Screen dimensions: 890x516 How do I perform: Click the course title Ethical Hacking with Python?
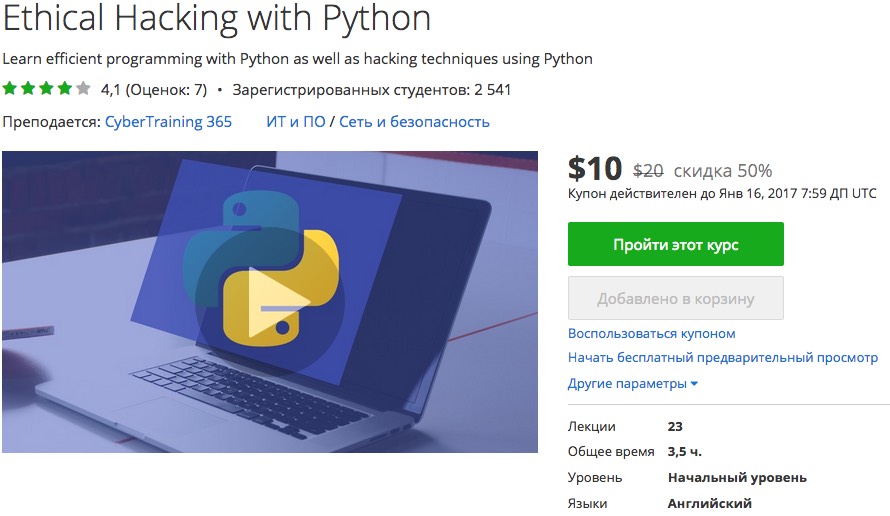[x=216, y=18]
